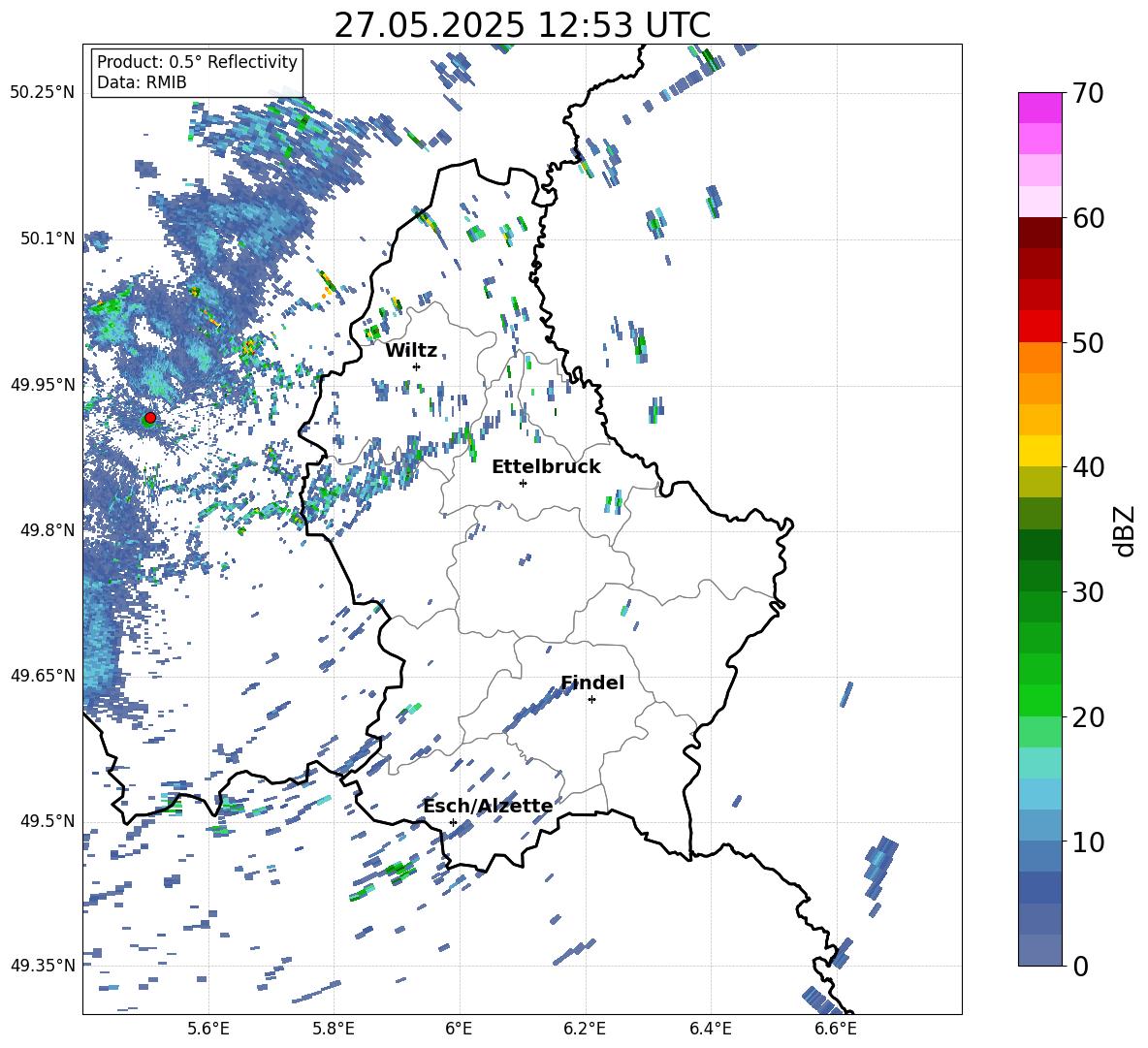1148x1048 pixels.
Task: Click the Ettelbruck station cross marker
Action: pyautogui.click(x=523, y=483)
